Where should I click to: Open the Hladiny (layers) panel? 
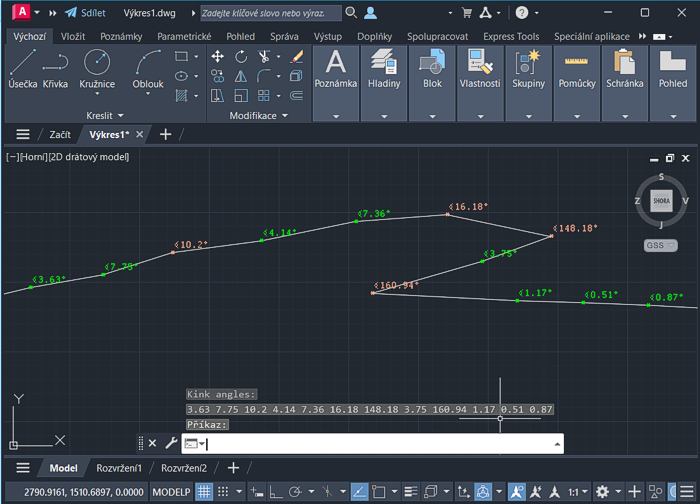[x=384, y=70]
